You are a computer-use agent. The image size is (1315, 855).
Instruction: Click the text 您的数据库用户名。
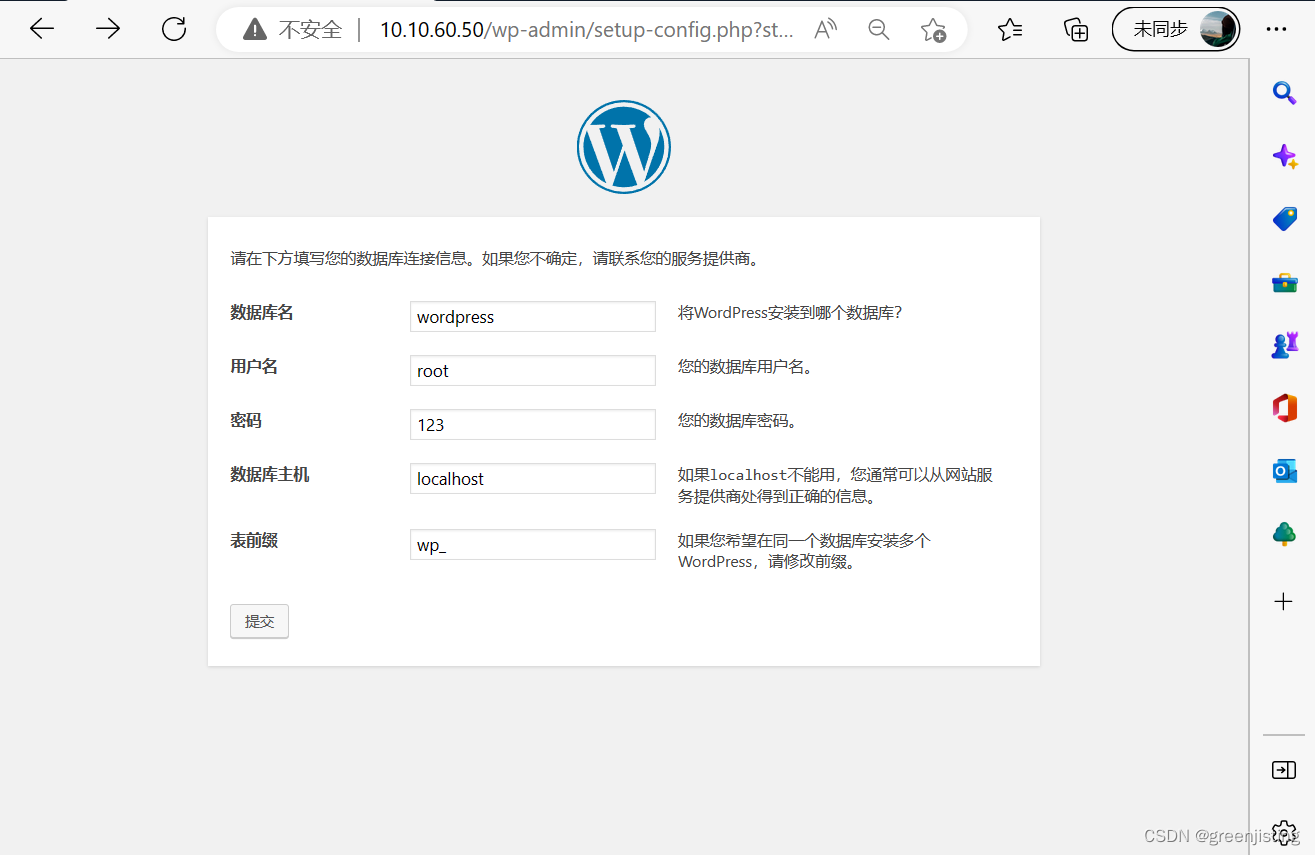746,367
